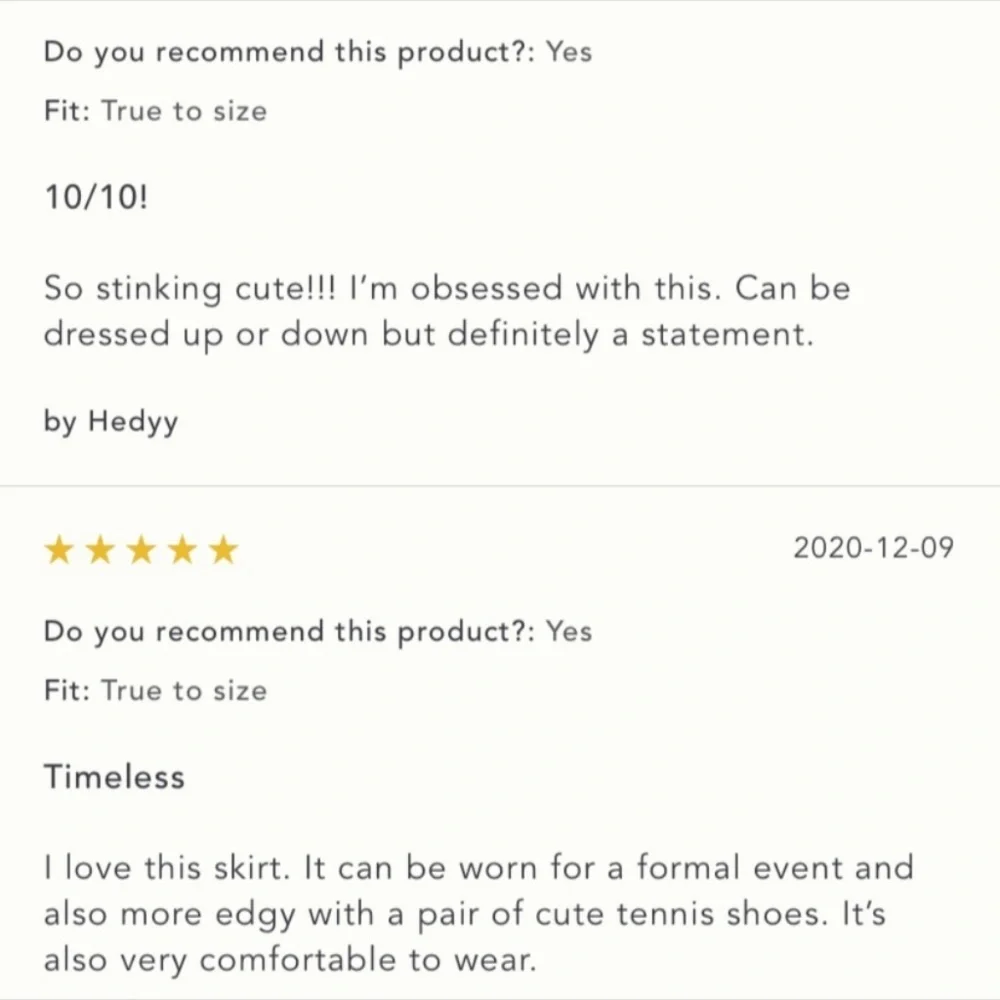Image resolution: width=1000 pixels, height=1000 pixels.
Task: Click the second gold star rating
Action: click(x=100, y=550)
